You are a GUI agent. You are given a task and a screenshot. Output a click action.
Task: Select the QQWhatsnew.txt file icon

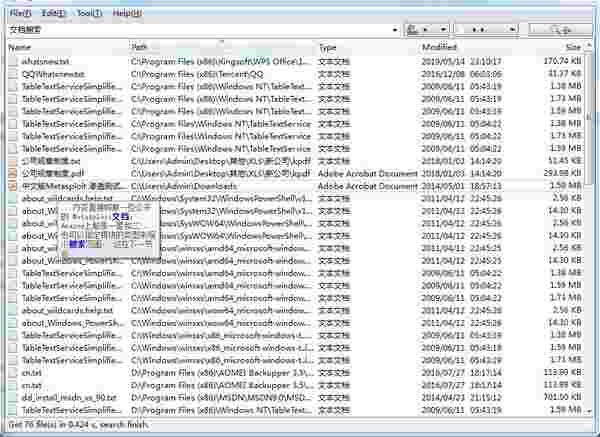[13, 73]
